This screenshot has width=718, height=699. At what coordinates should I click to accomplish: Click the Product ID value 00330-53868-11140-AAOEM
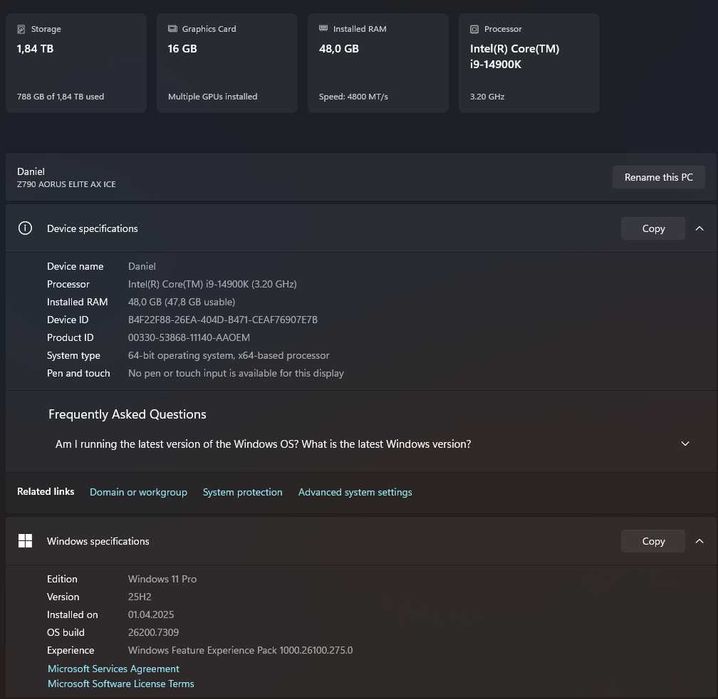pyautogui.click(x=189, y=337)
